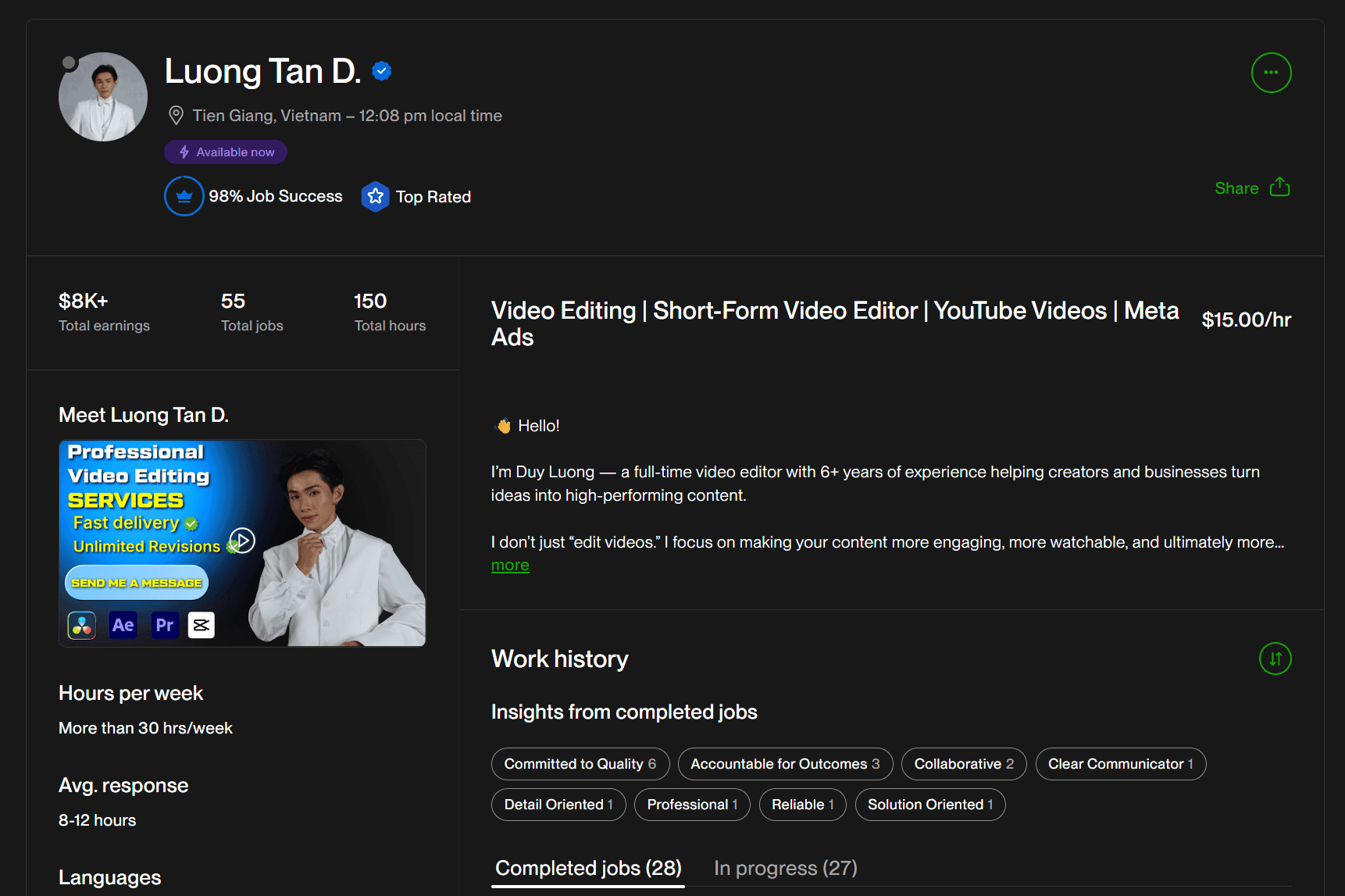The width and height of the screenshot is (1345, 896).
Task: Play the intro video
Action: pos(242,541)
